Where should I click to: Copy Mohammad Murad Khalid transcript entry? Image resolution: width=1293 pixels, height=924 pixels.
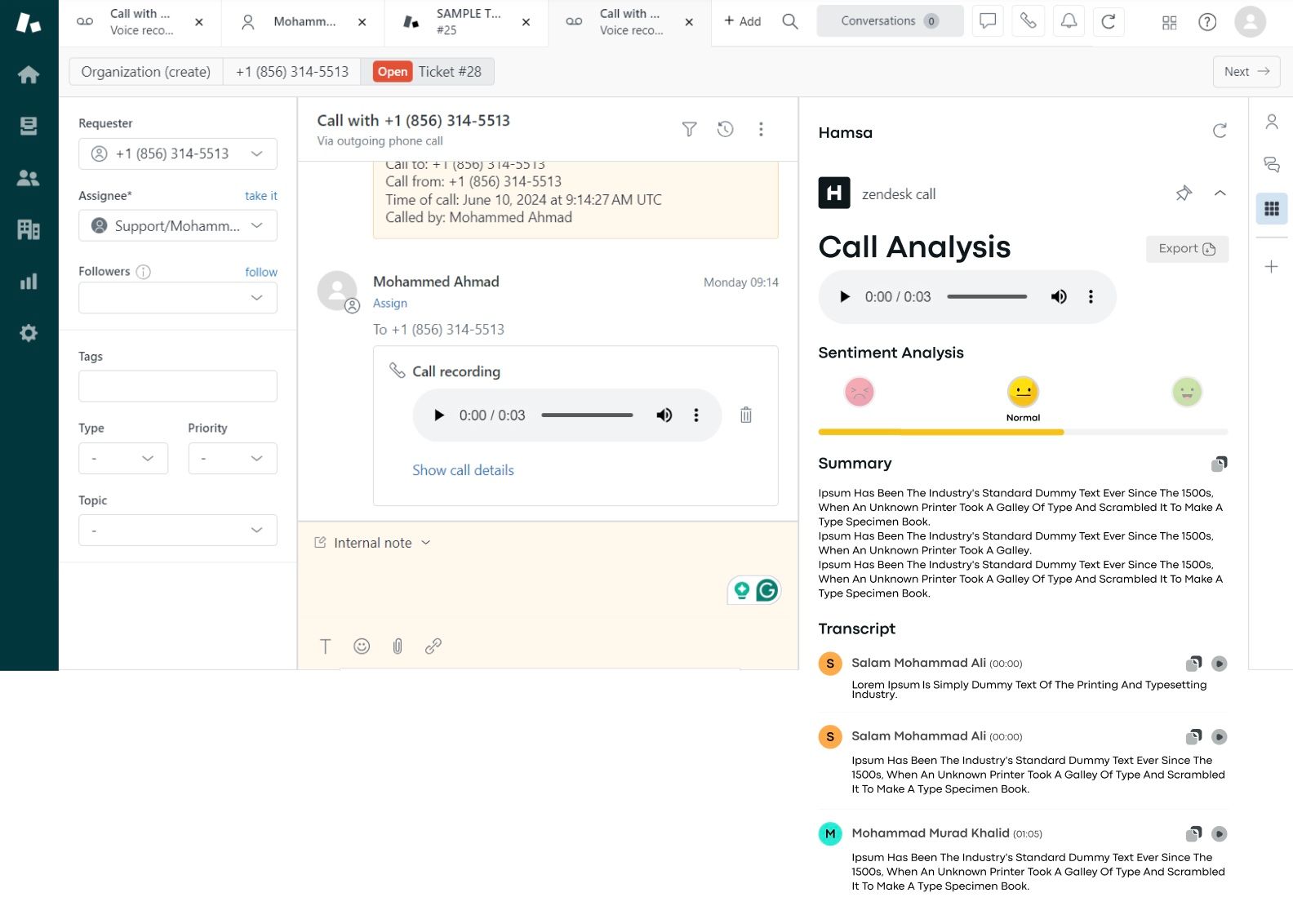pos(1194,833)
